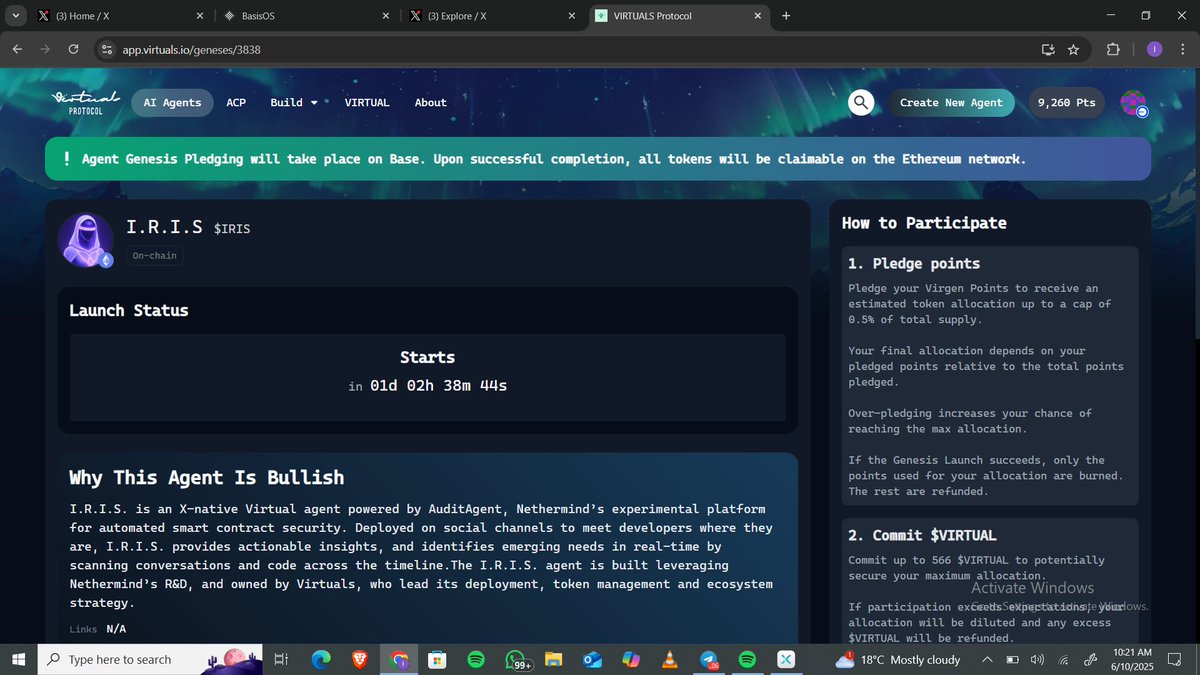Viewport: 1200px width, 675px height.
Task: Open the Chrome profile icon
Action: pyautogui.click(x=1154, y=49)
